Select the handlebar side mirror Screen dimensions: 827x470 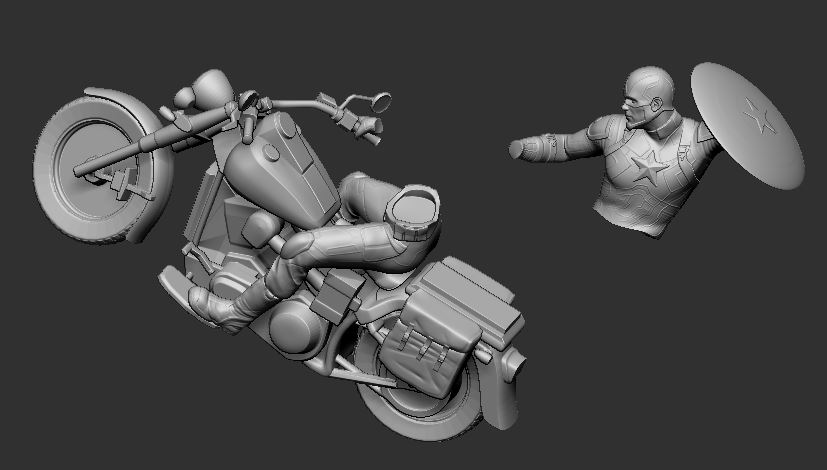(x=381, y=102)
